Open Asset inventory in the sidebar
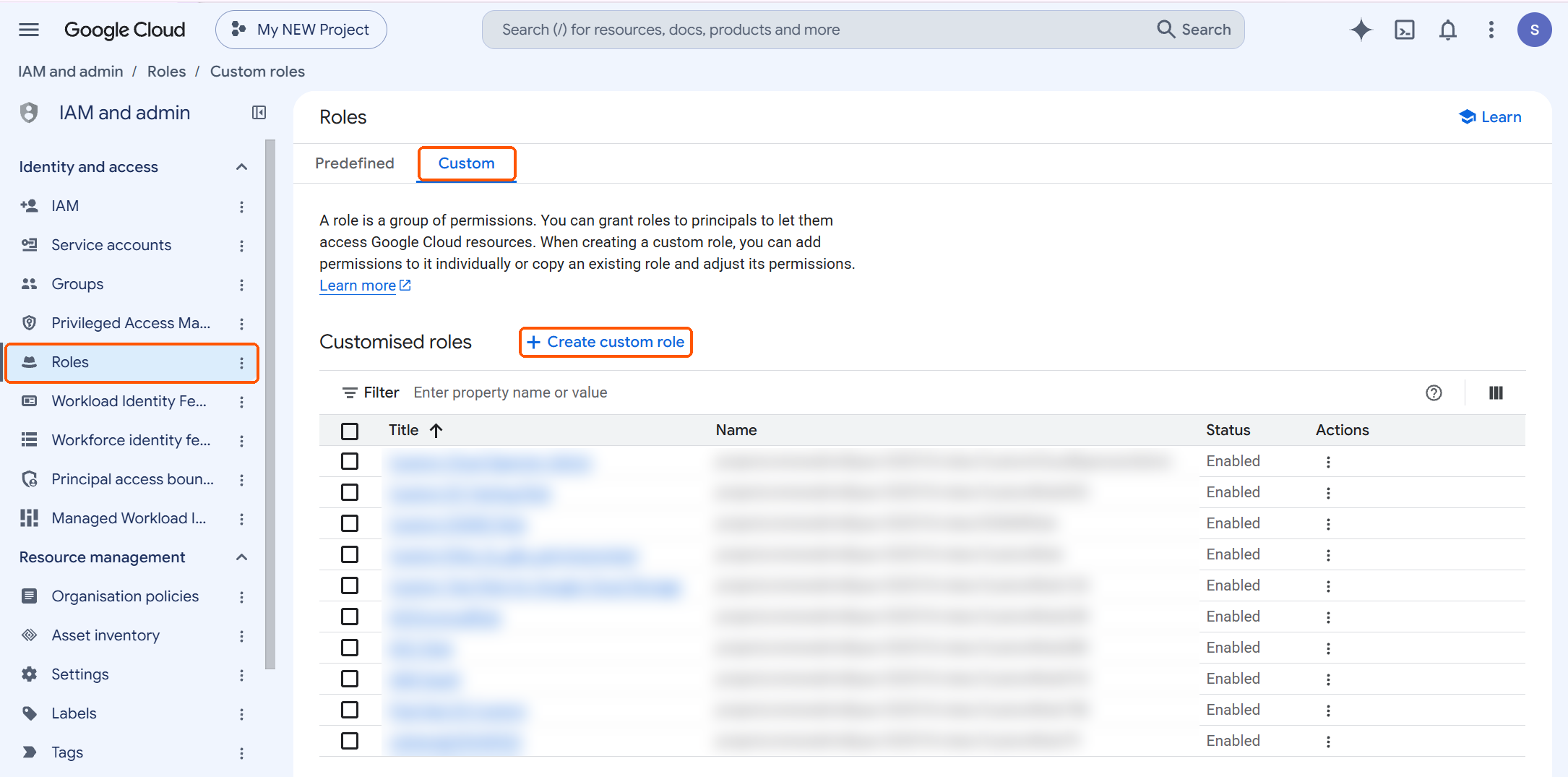The width and height of the screenshot is (1568, 777). point(105,635)
